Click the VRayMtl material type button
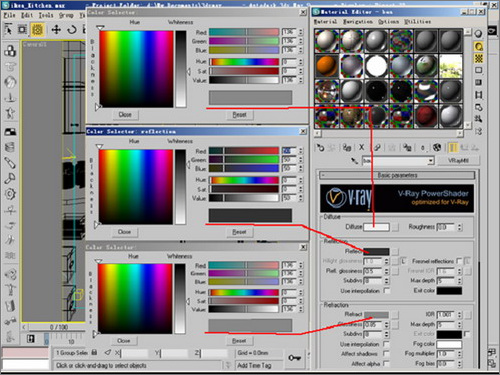500x375 pixels. pos(458,161)
